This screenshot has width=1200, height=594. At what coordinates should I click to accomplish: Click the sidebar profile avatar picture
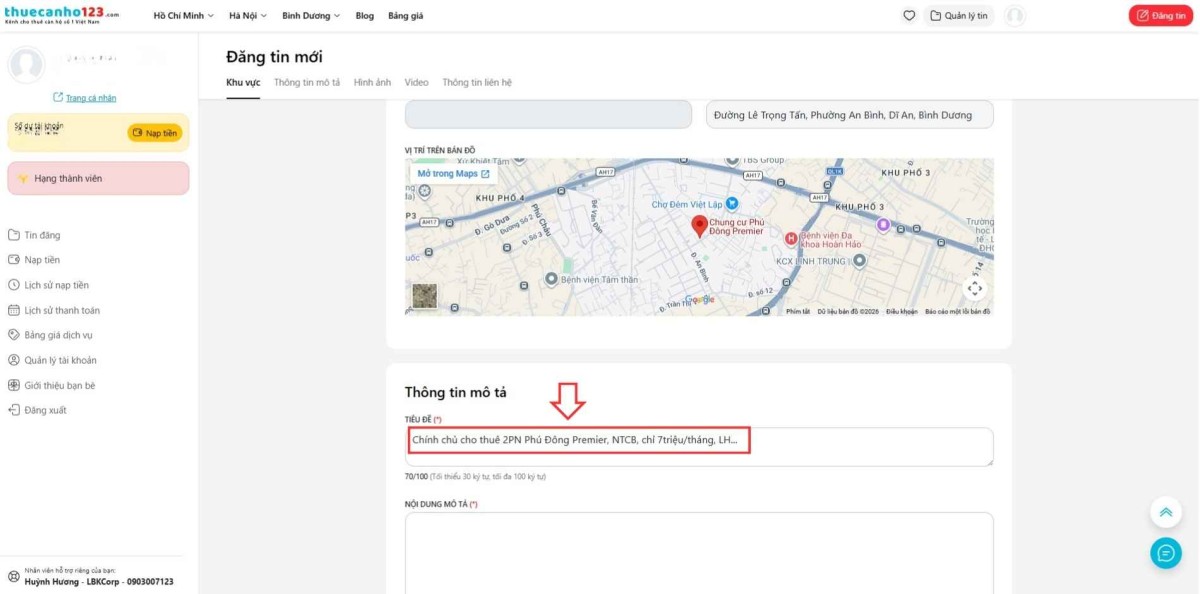[x=26, y=65]
